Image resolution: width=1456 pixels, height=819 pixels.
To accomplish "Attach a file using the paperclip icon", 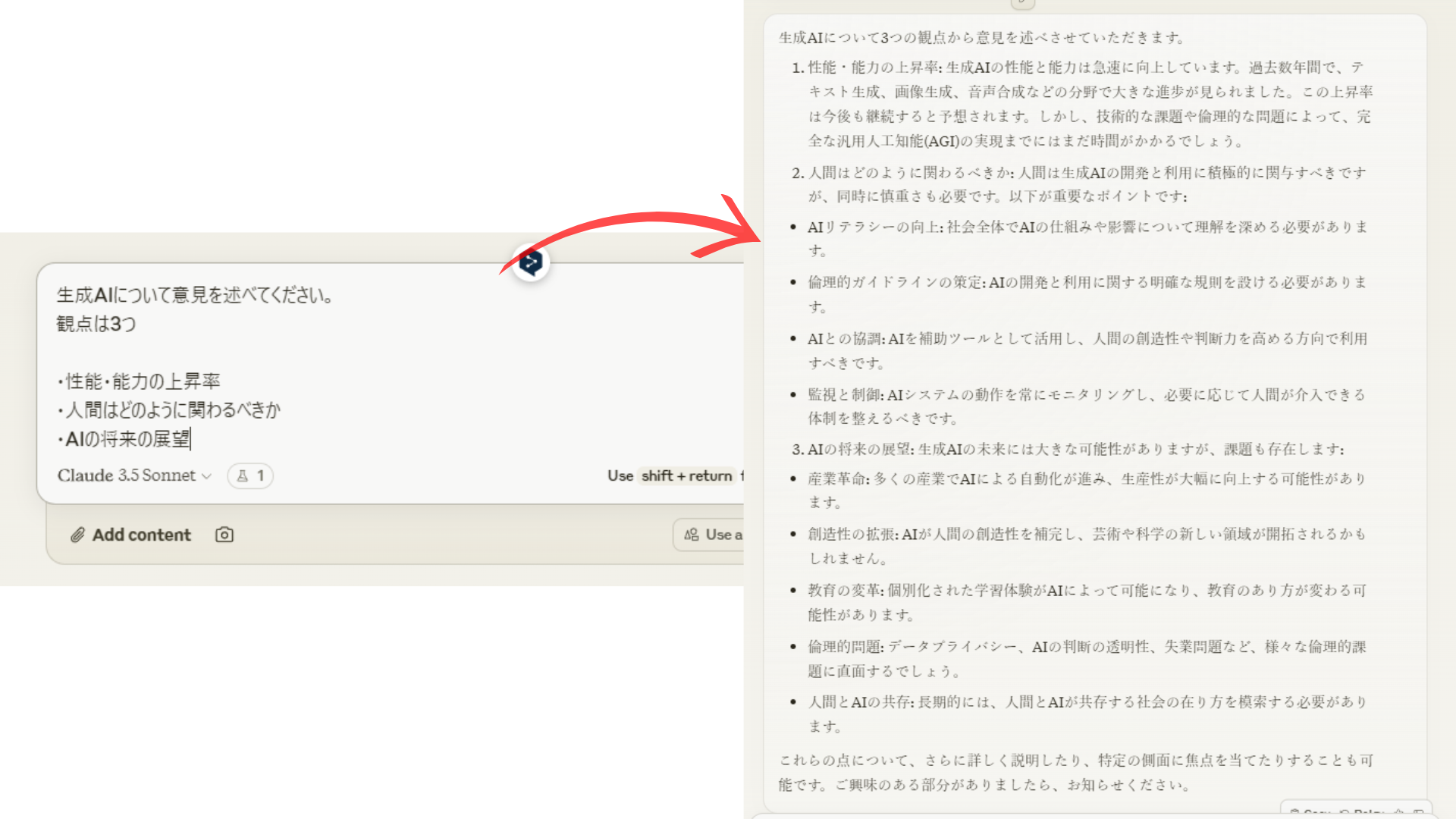I will [78, 535].
